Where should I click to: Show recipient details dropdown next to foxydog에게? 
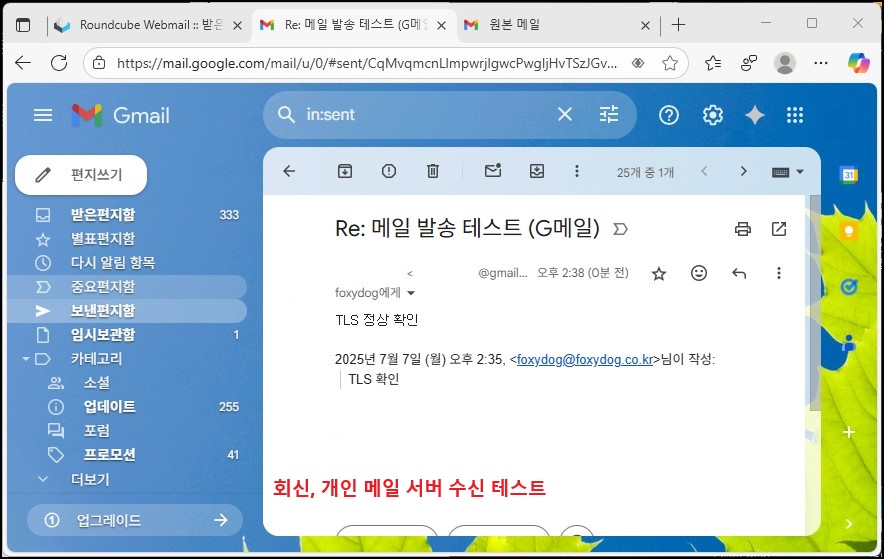[x=411, y=293]
